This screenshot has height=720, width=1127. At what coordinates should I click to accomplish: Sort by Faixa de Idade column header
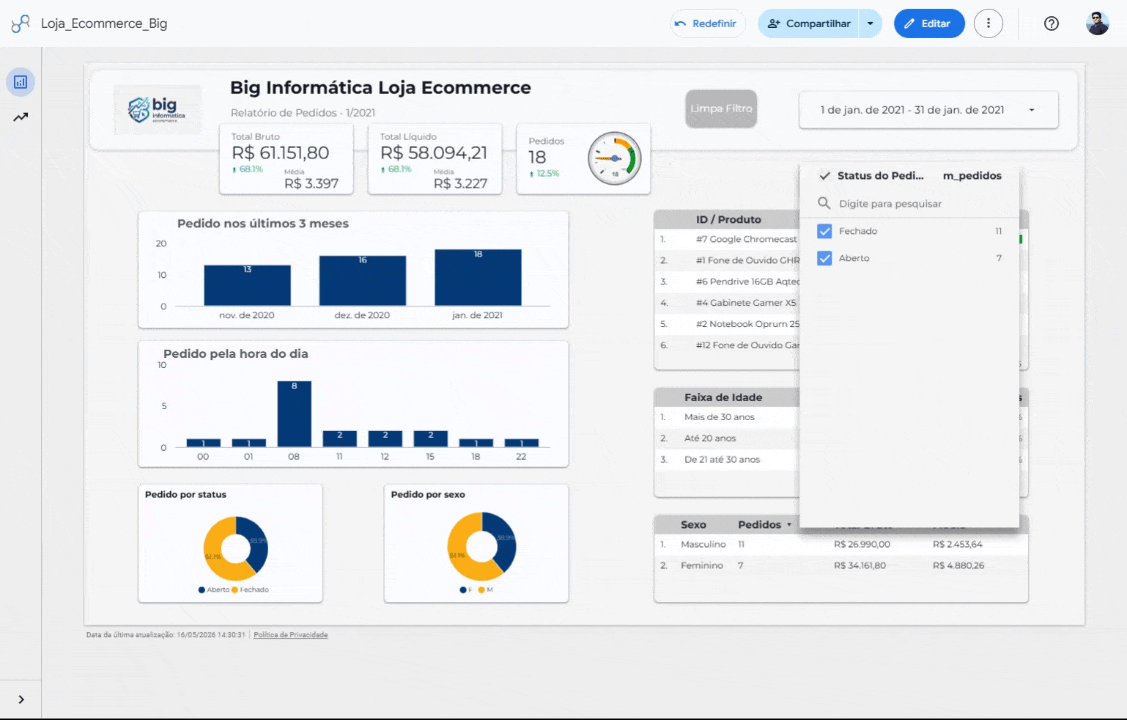[x=723, y=397]
